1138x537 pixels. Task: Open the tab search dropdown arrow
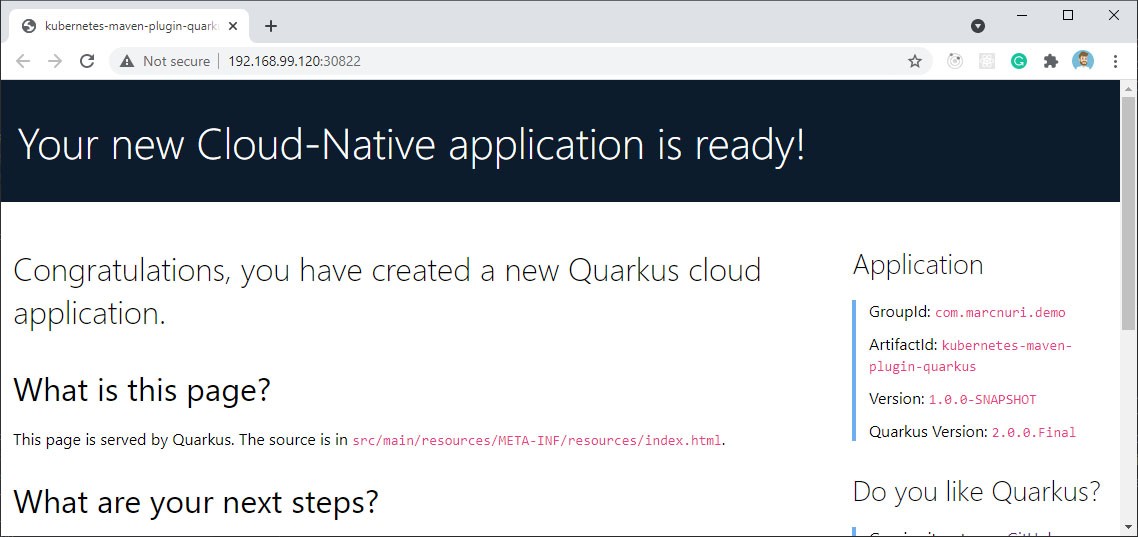(x=978, y=26)
